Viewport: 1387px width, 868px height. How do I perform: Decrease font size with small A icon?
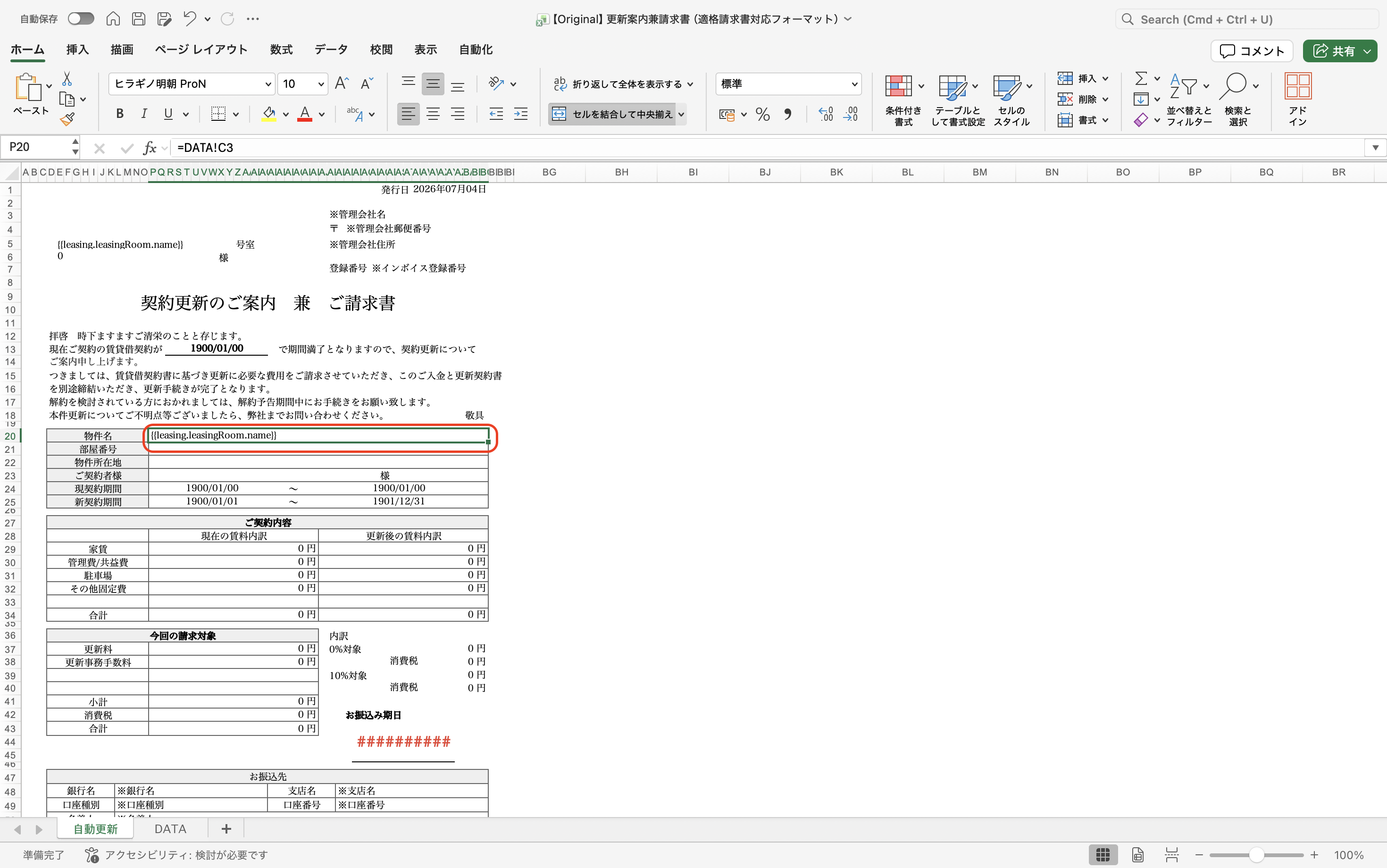point(367,84)
